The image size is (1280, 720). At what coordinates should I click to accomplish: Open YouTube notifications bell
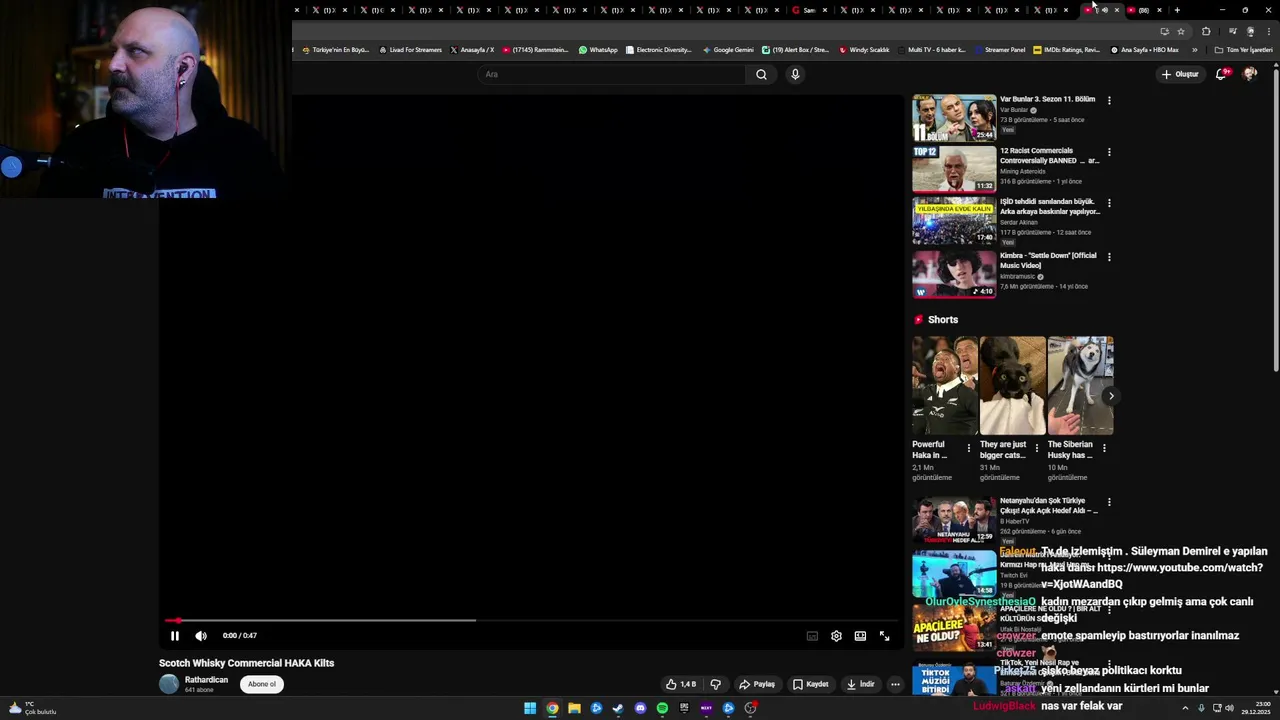pos(1221,74)
